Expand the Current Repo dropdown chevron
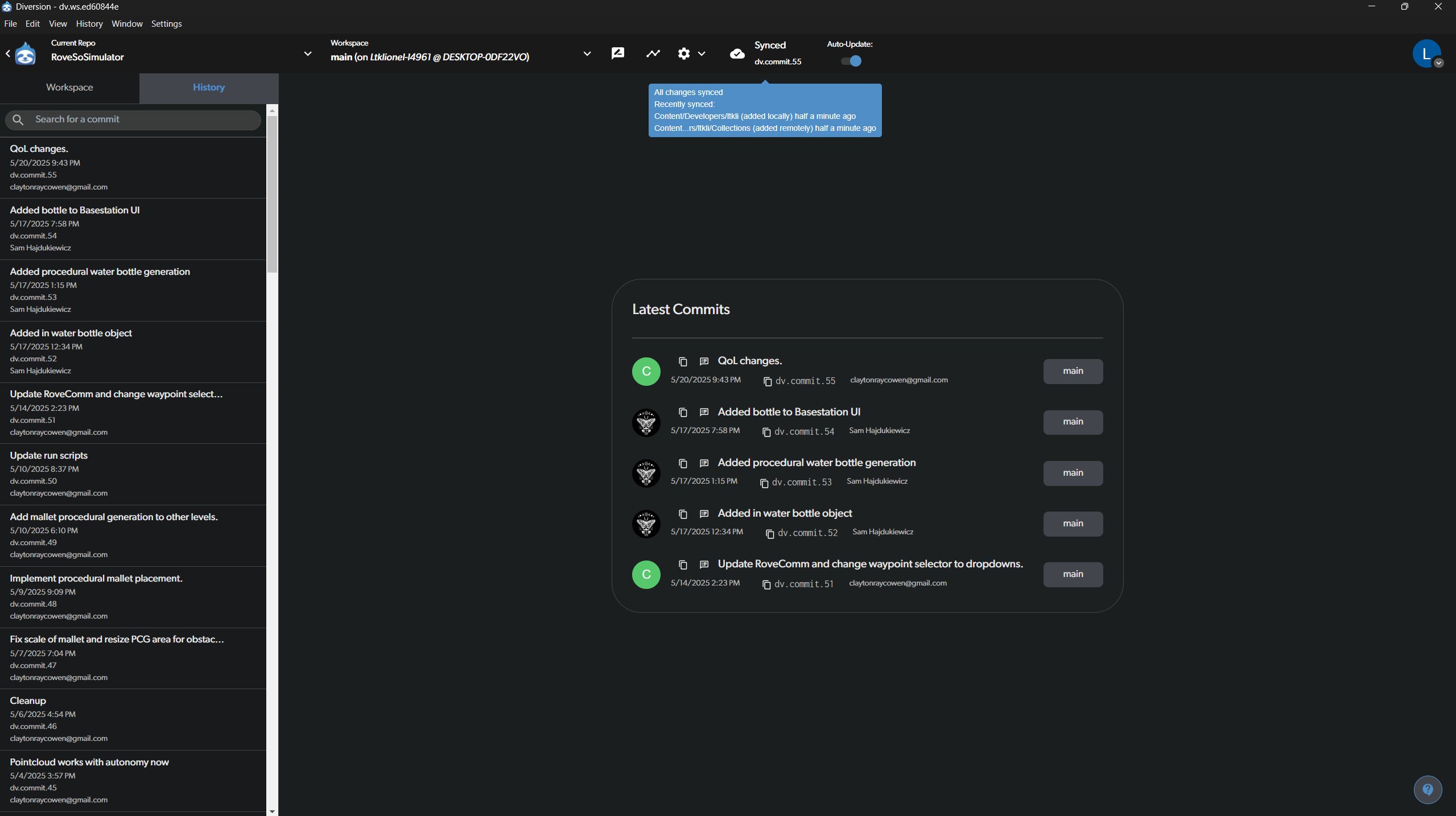1456x816 pixels. coord(308,54)
